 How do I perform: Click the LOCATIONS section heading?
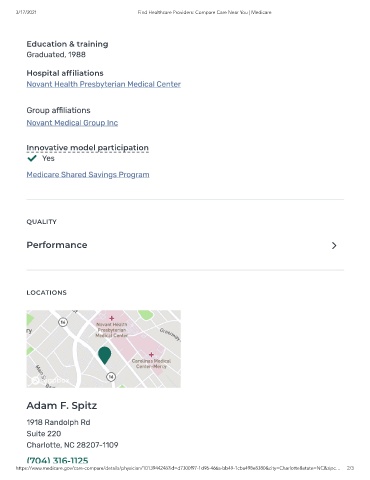tap(47, 292)
